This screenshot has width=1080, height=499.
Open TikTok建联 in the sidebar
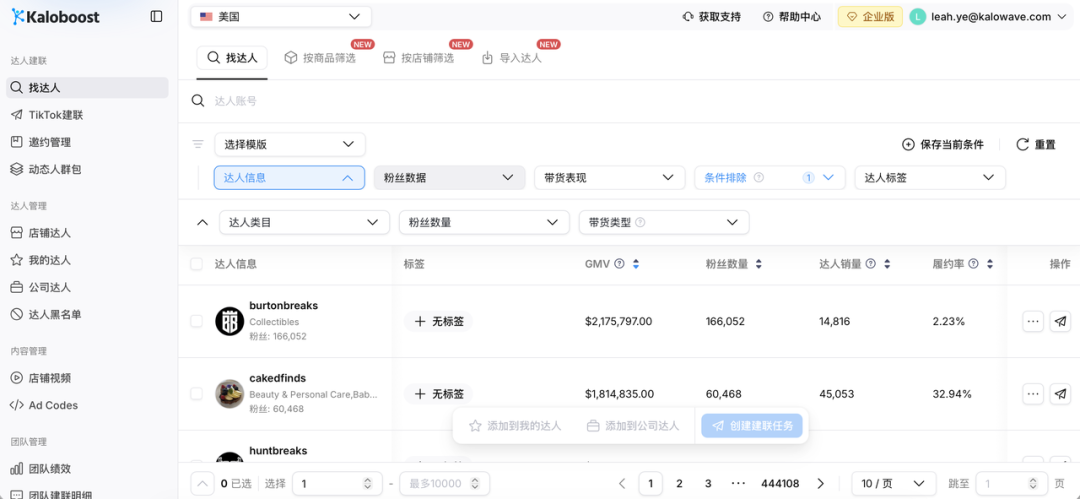pyautogui.click(x=87, y=115)
